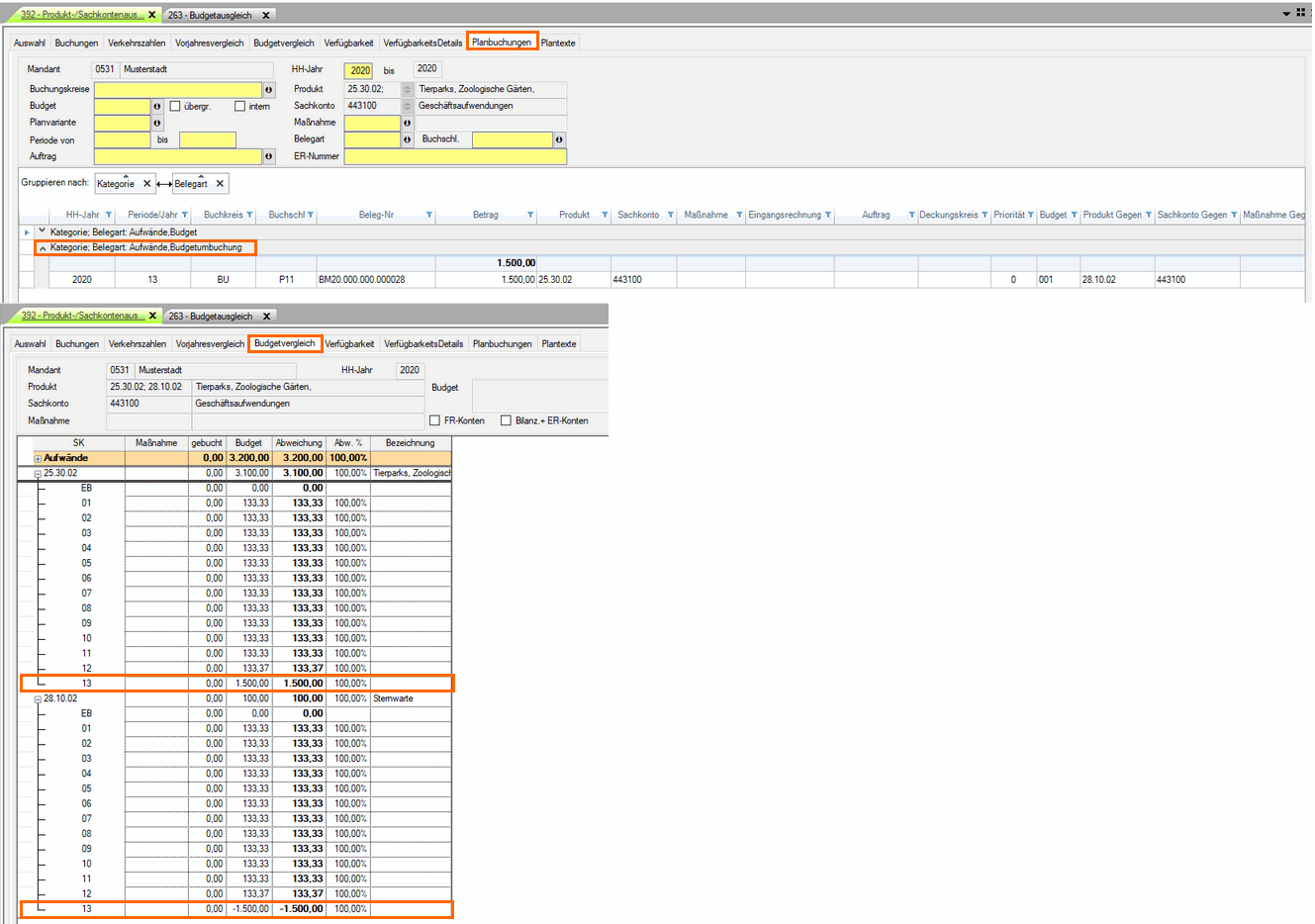Filter the Deckungskreis column
Image resolution: width=1315 pixels, height=924 pixels.
pos(985,215)
